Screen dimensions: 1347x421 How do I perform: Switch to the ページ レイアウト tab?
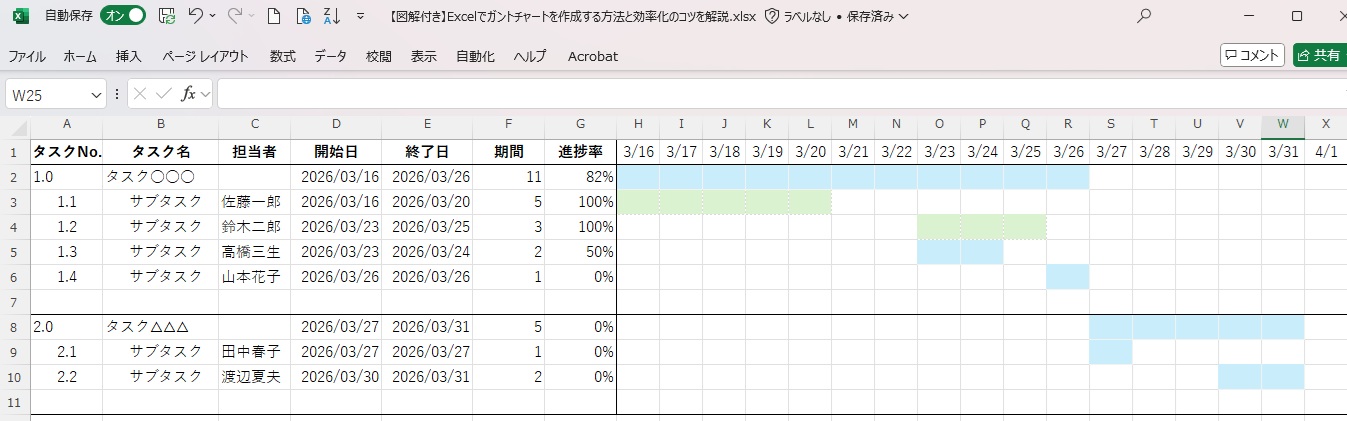(x=205, y=56)
